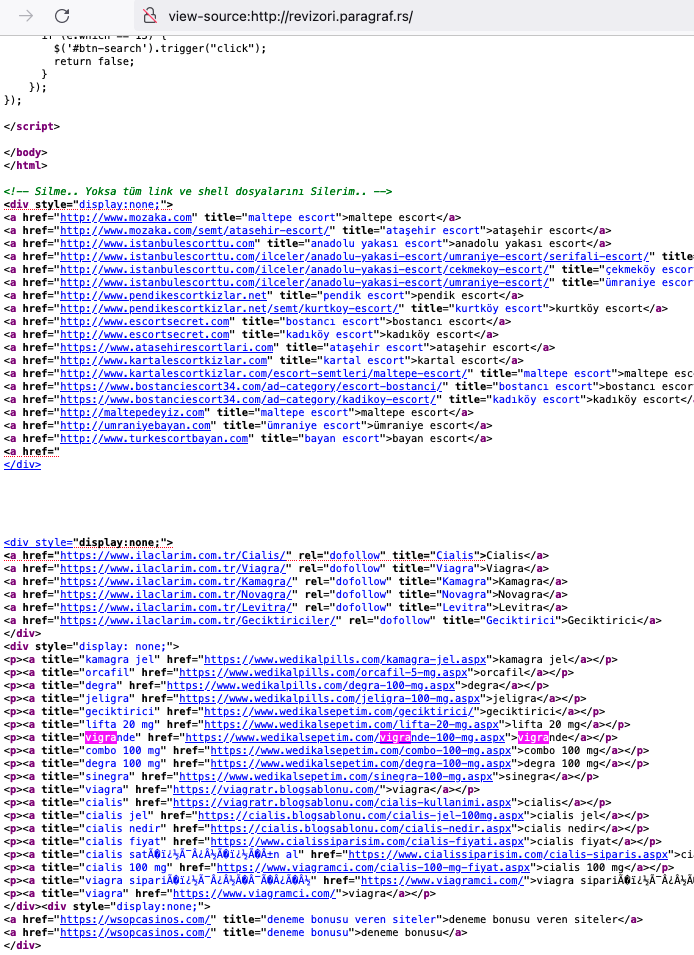Image resolution: width=694 pixels, height=955 pixels.
Task: Click the browser forward arrow icon
Action: click(26, 16)
